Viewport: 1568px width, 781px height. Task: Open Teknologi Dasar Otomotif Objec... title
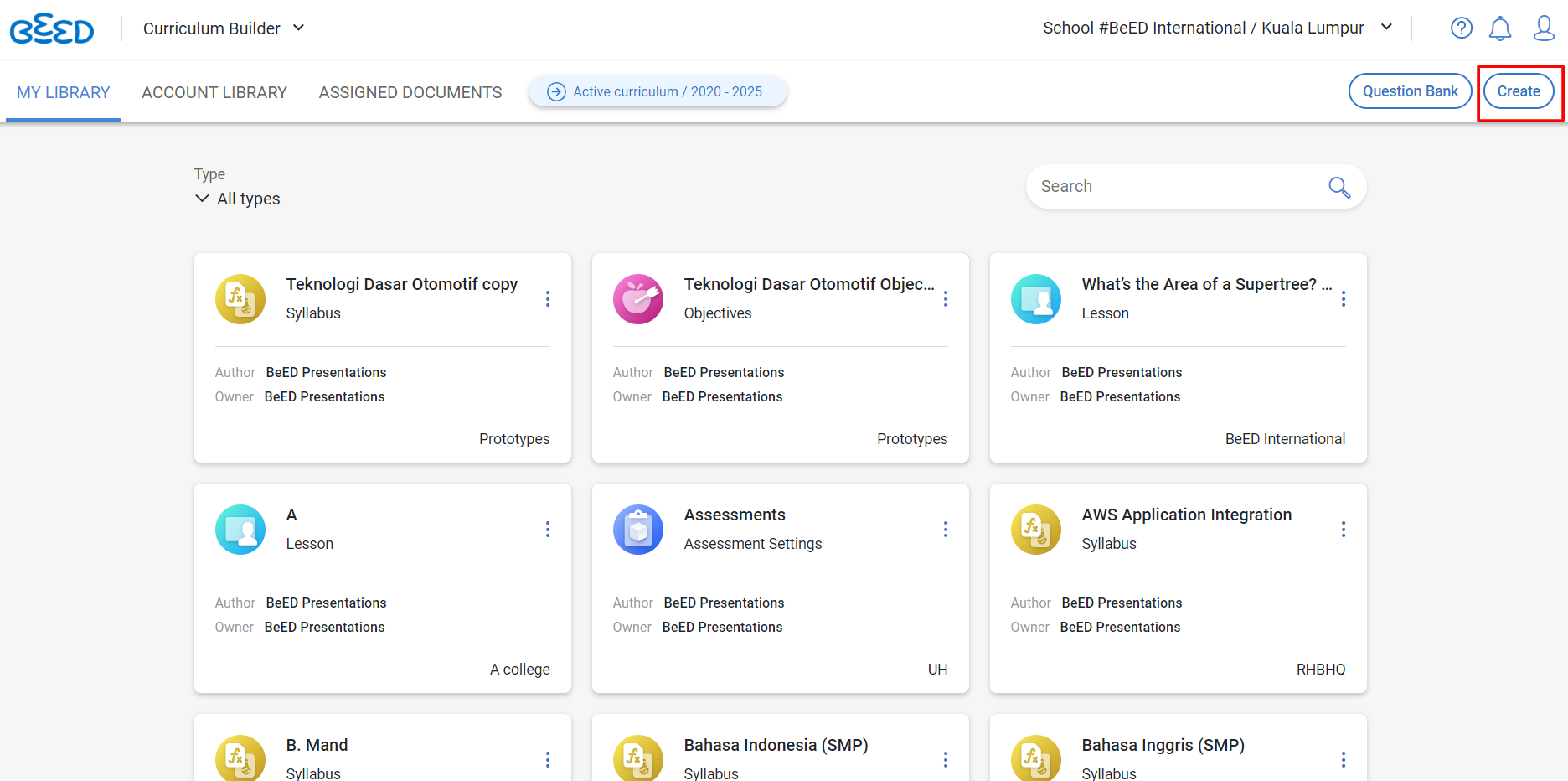click(809, 284)
